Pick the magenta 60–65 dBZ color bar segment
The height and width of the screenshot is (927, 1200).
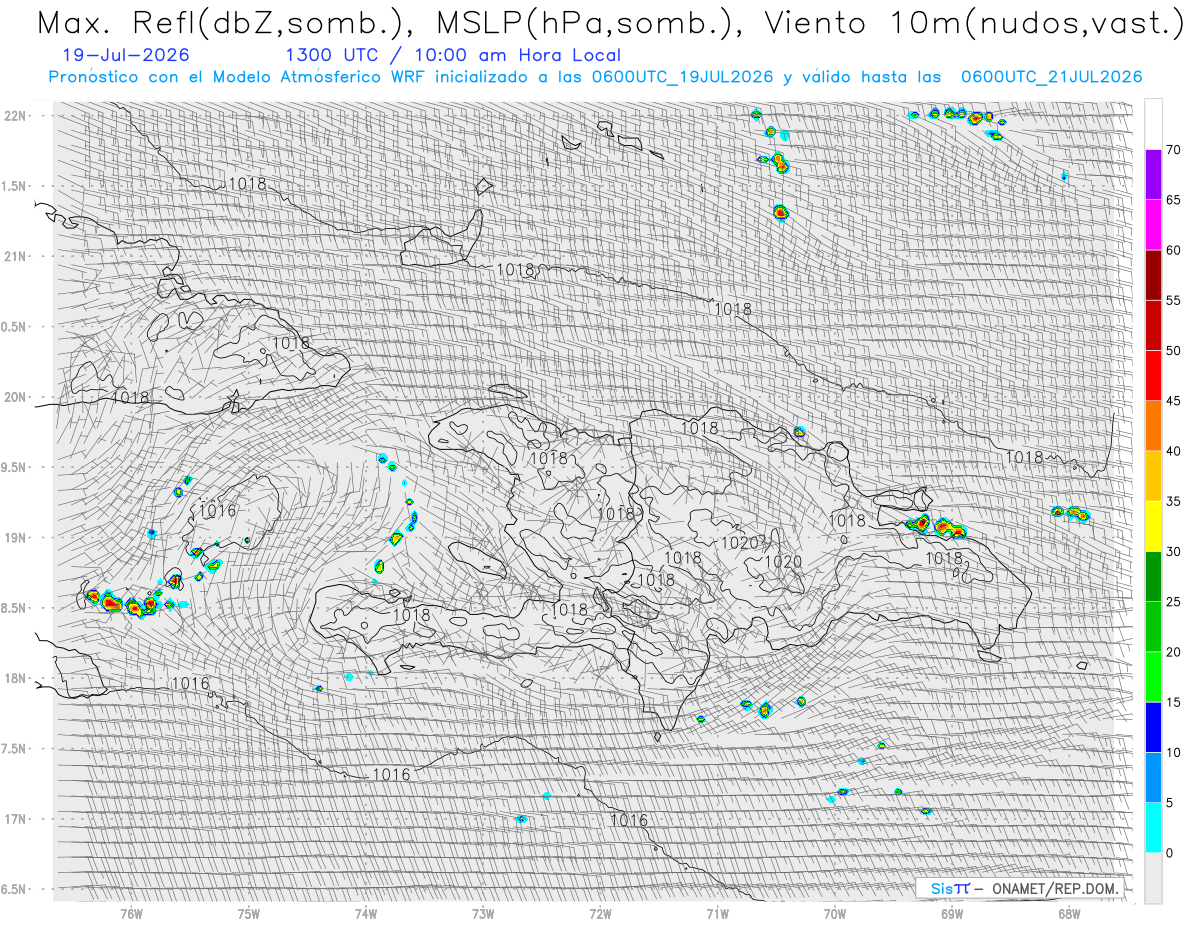pyautogui.click(x=1153, y=225)
